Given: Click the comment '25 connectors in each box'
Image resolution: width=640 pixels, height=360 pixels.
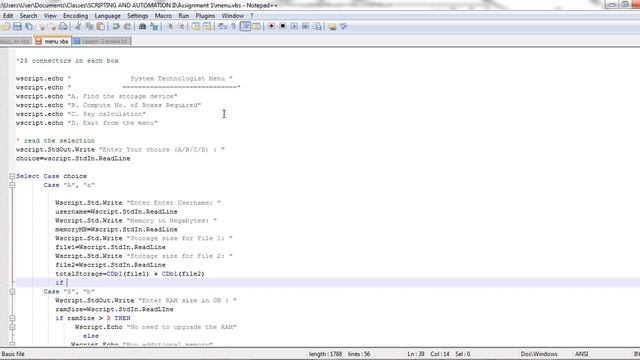Looking at the screenshot, I should point(67,61).
